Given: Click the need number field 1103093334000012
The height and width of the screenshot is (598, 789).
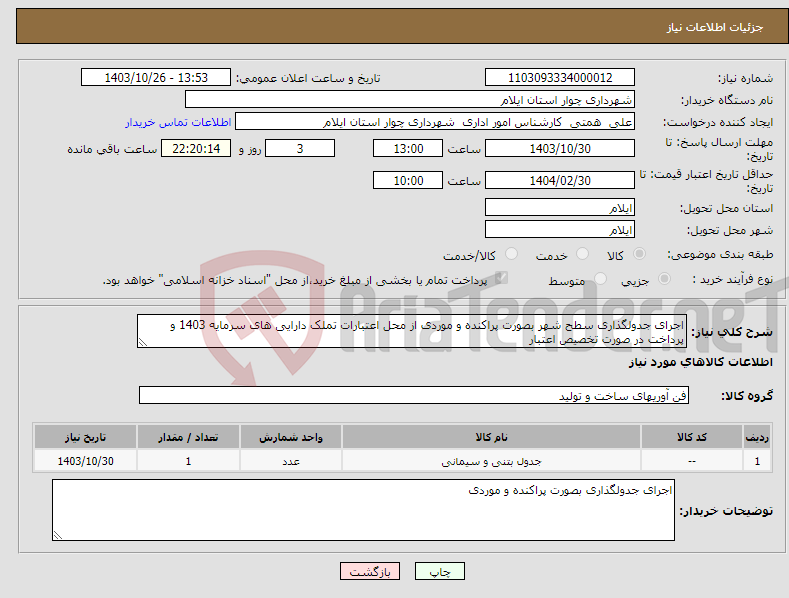Looking at the screenshot, I should tap(560, 78).
